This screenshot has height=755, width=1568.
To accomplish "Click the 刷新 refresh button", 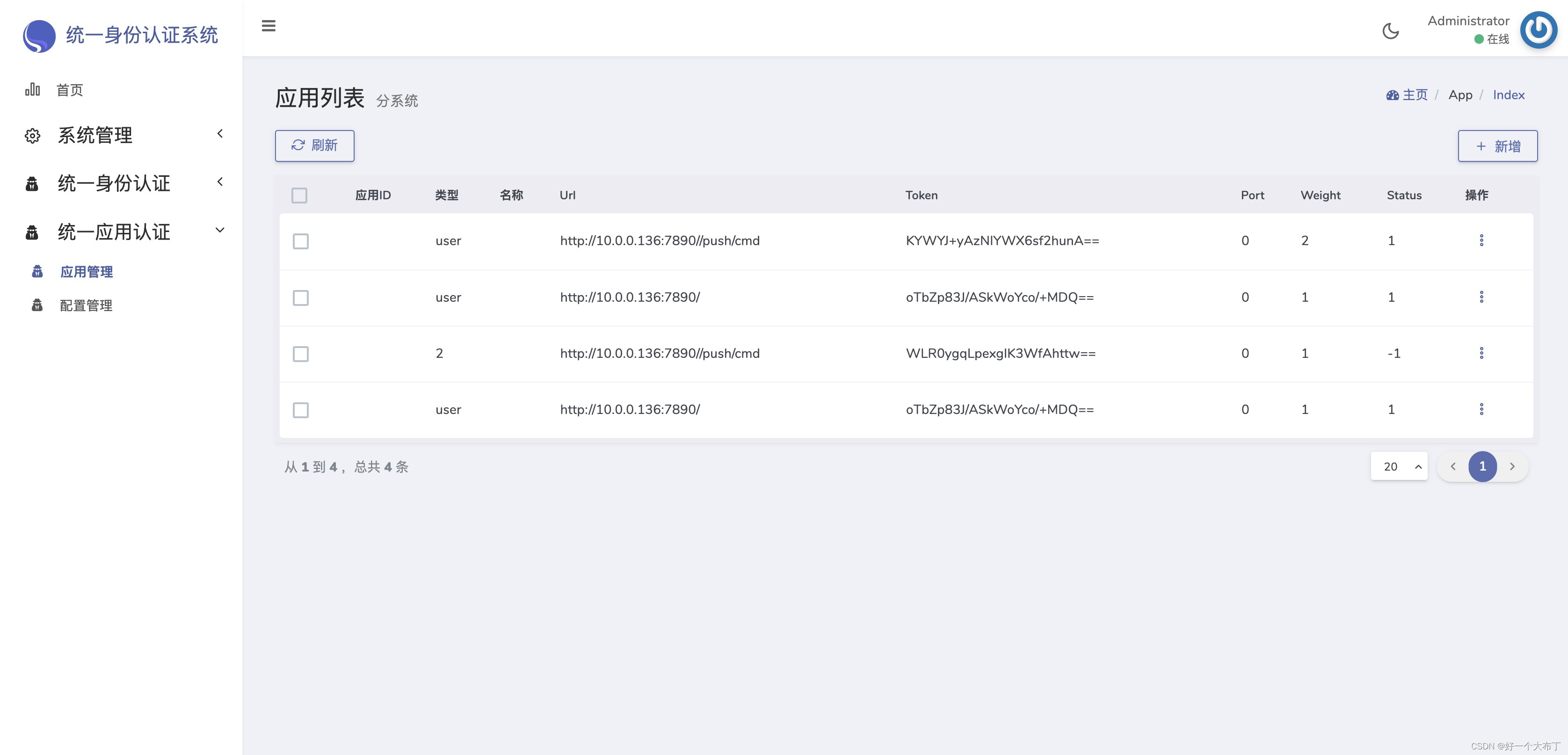I will (x=315, y=145).
